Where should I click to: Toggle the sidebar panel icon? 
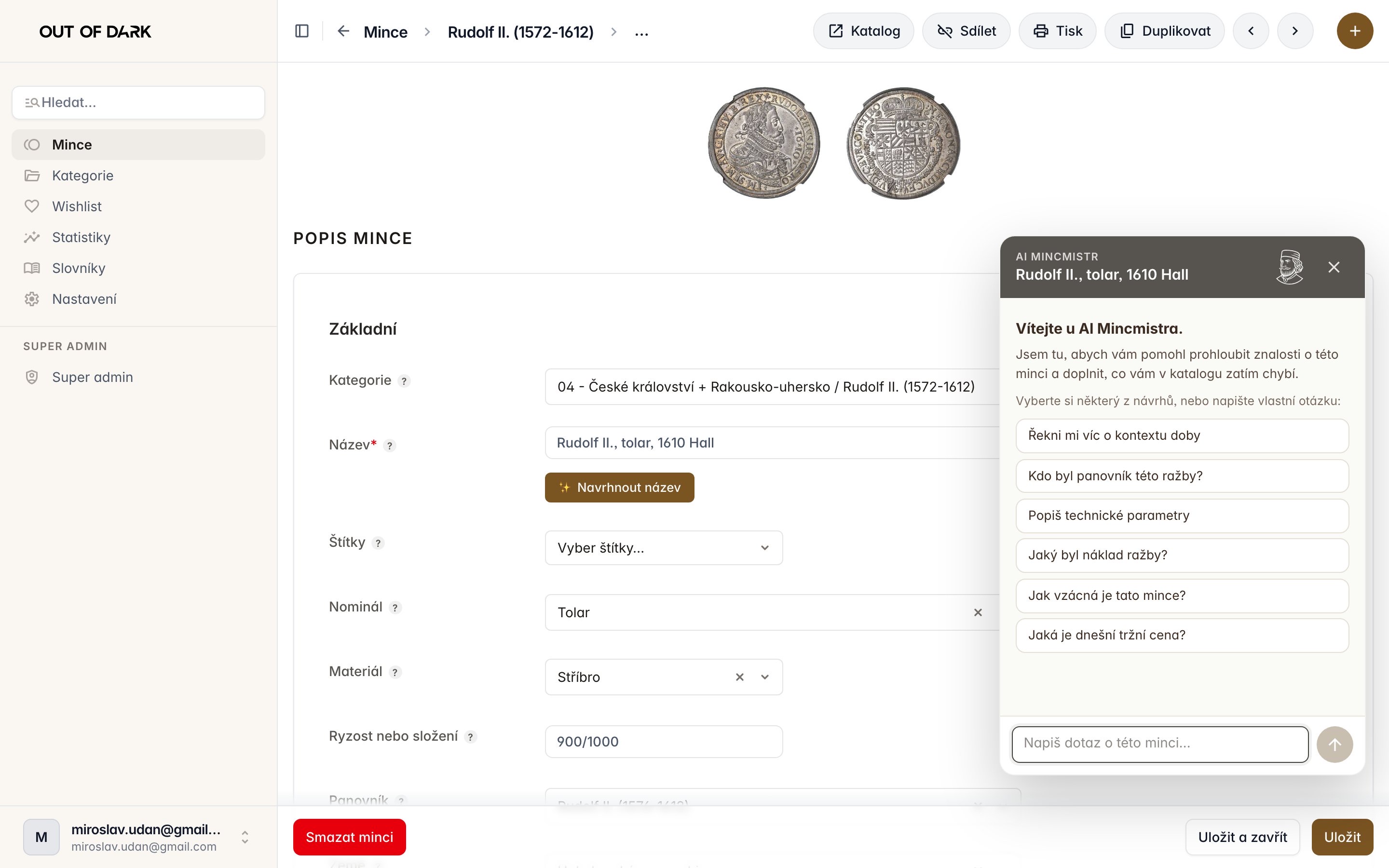click(x=302, y=31)
